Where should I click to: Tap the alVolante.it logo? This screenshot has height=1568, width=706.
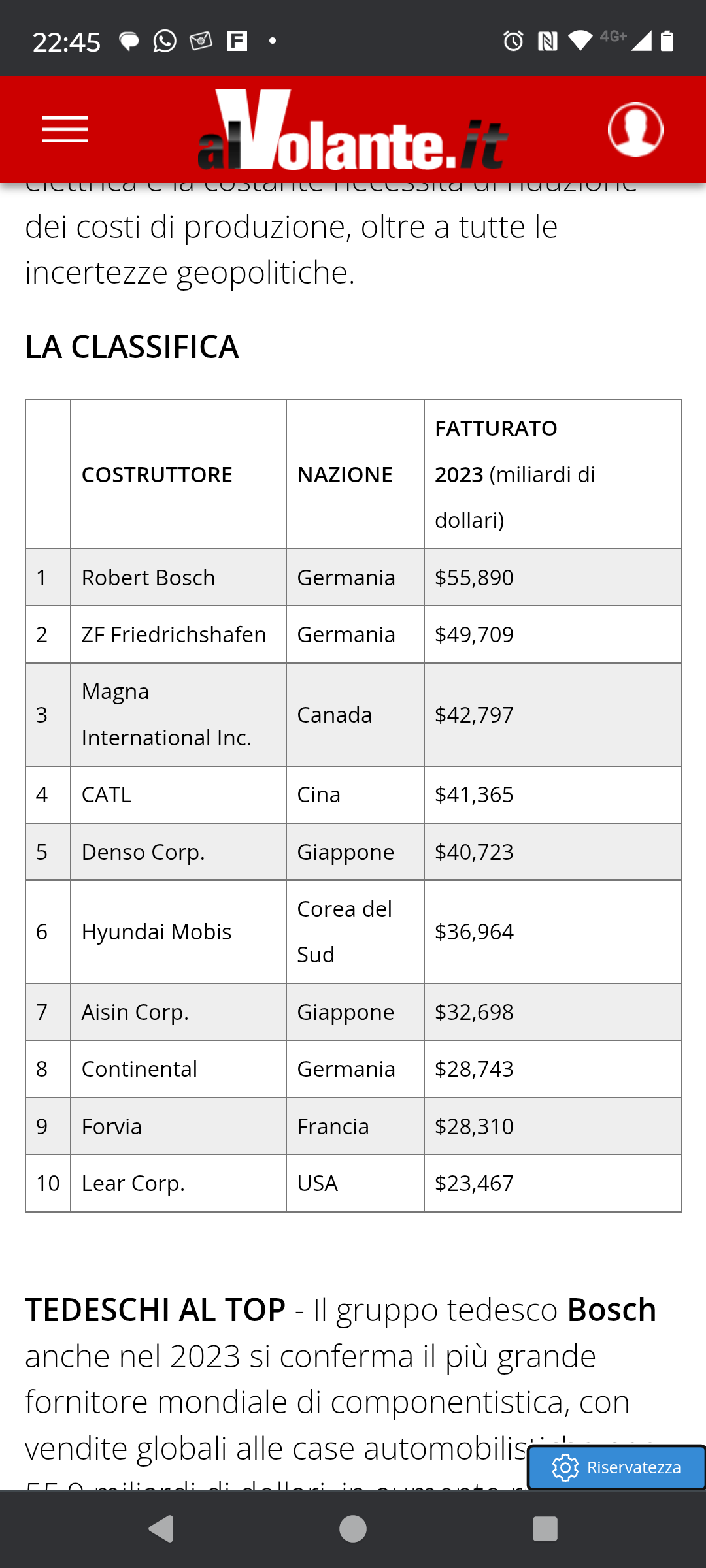(352, 129)
